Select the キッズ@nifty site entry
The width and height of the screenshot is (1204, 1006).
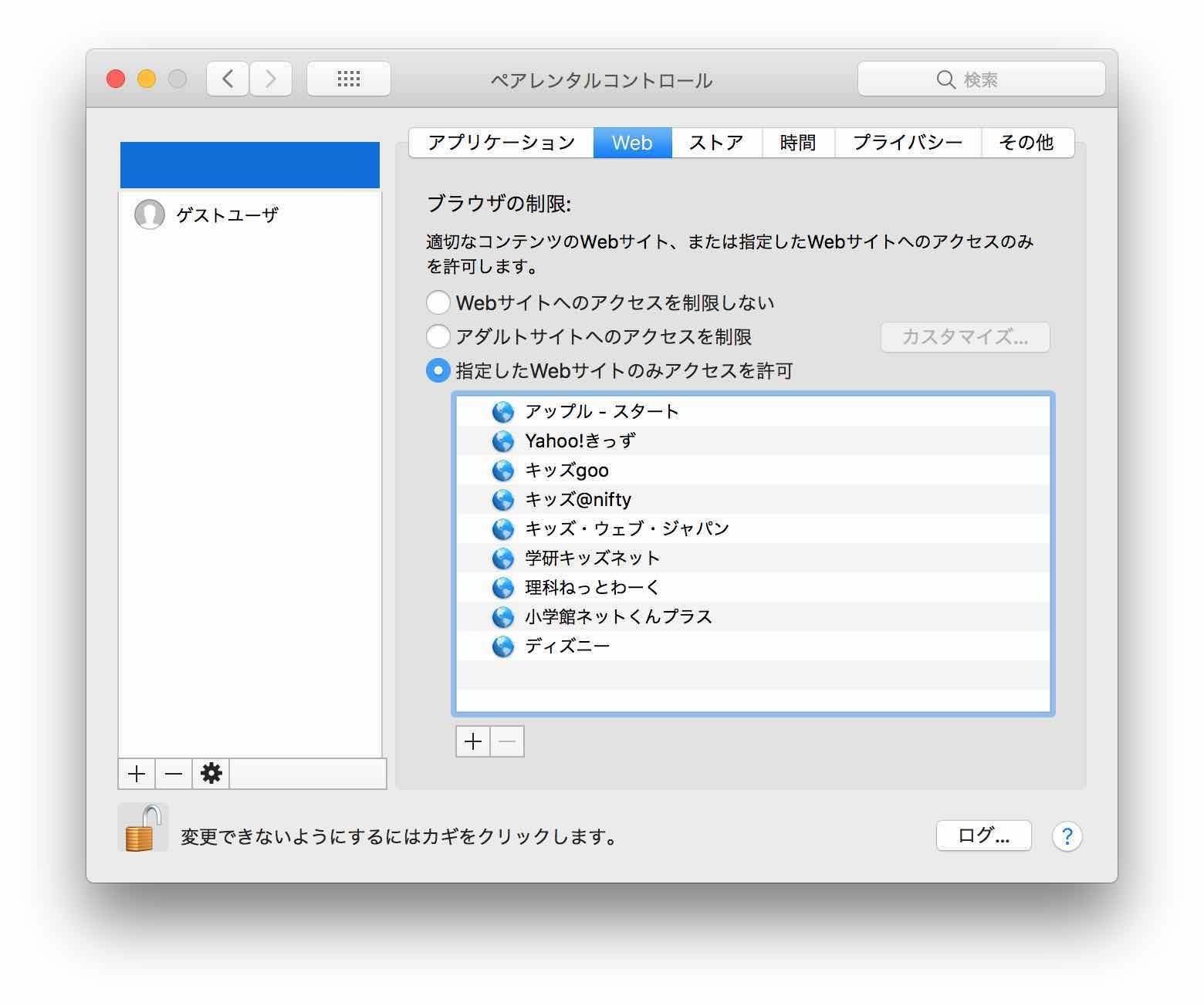tap(752, 499)
